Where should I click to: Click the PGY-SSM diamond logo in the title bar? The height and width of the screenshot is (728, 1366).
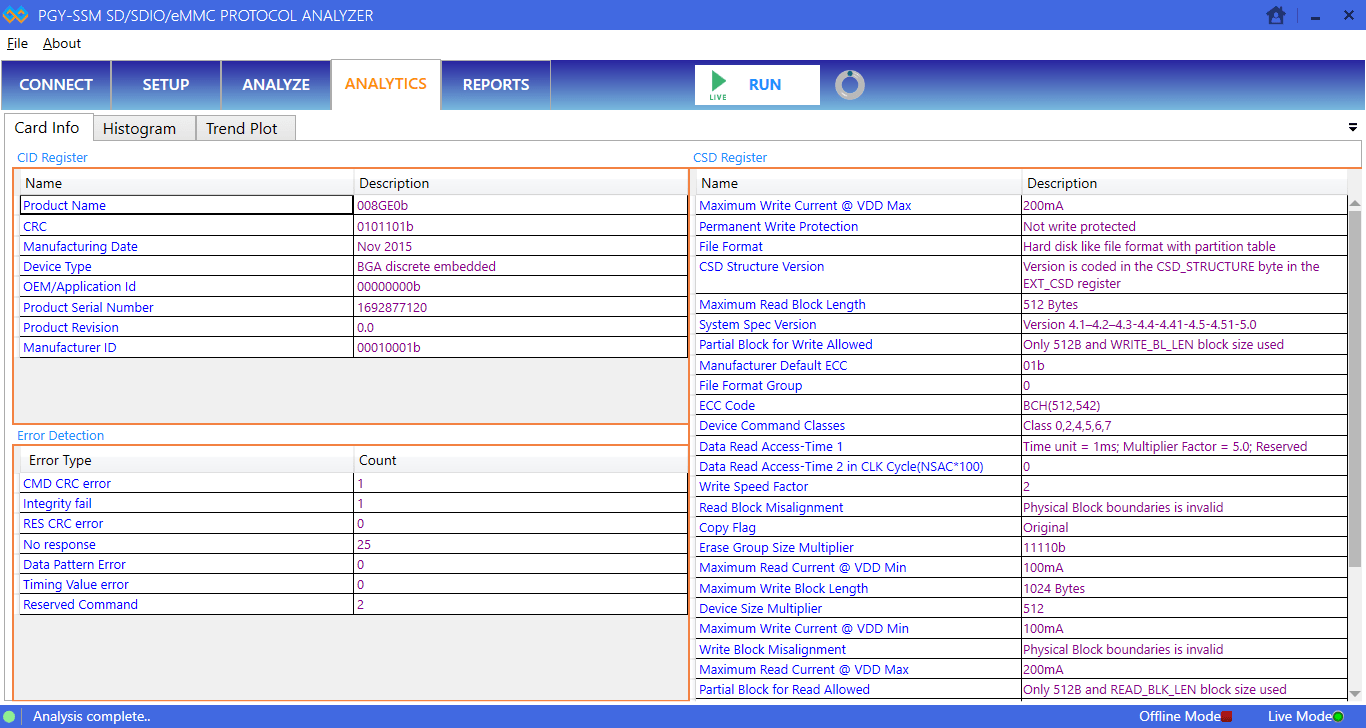click(x=16, y=15)
